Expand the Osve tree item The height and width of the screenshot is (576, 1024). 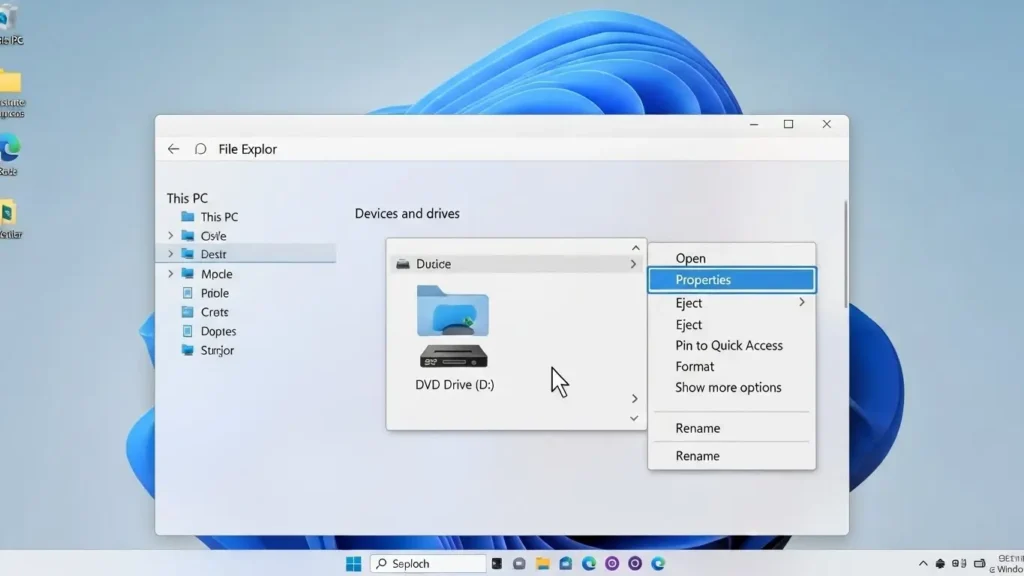(171, 235)
